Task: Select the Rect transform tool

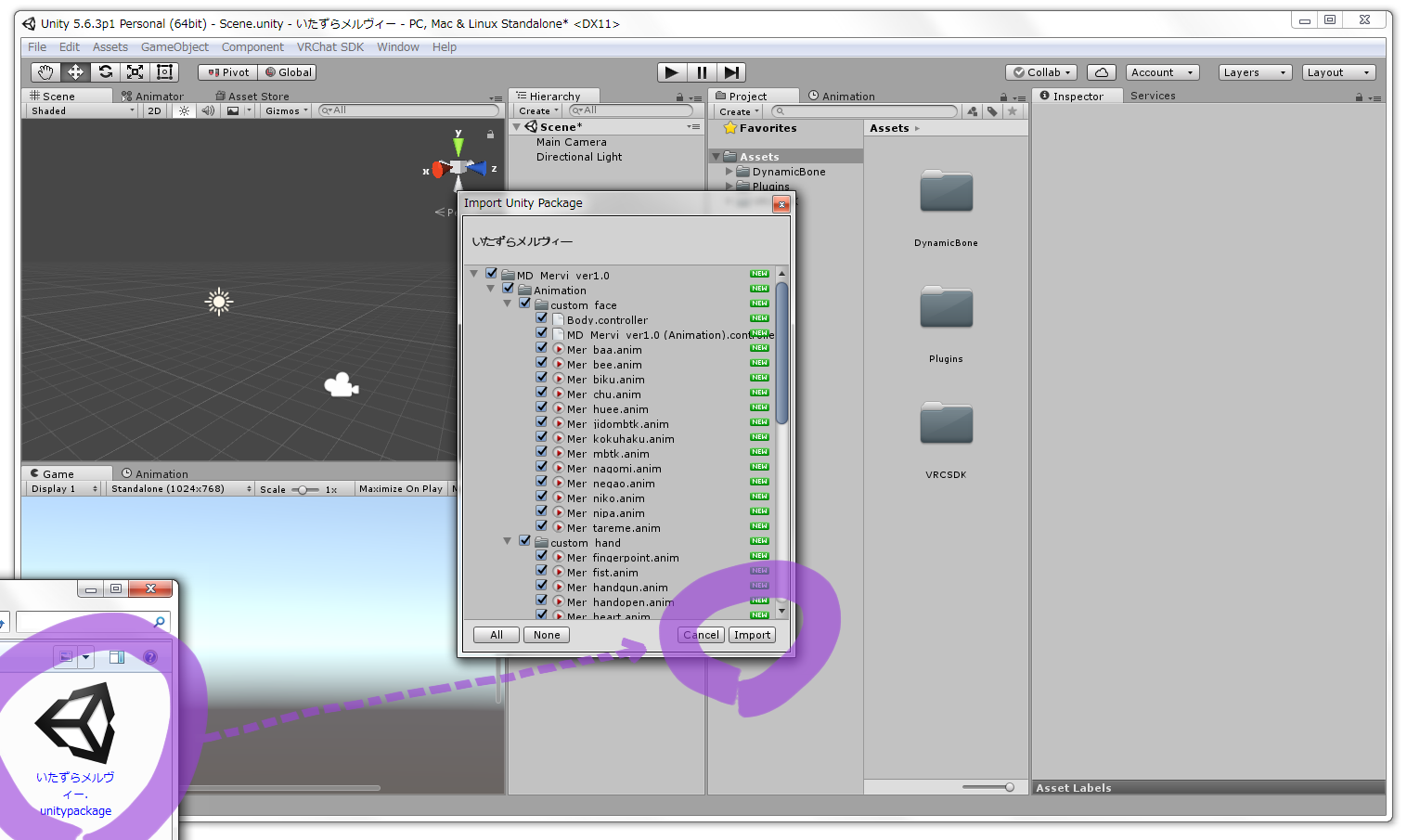Action: tap(165, 72)
